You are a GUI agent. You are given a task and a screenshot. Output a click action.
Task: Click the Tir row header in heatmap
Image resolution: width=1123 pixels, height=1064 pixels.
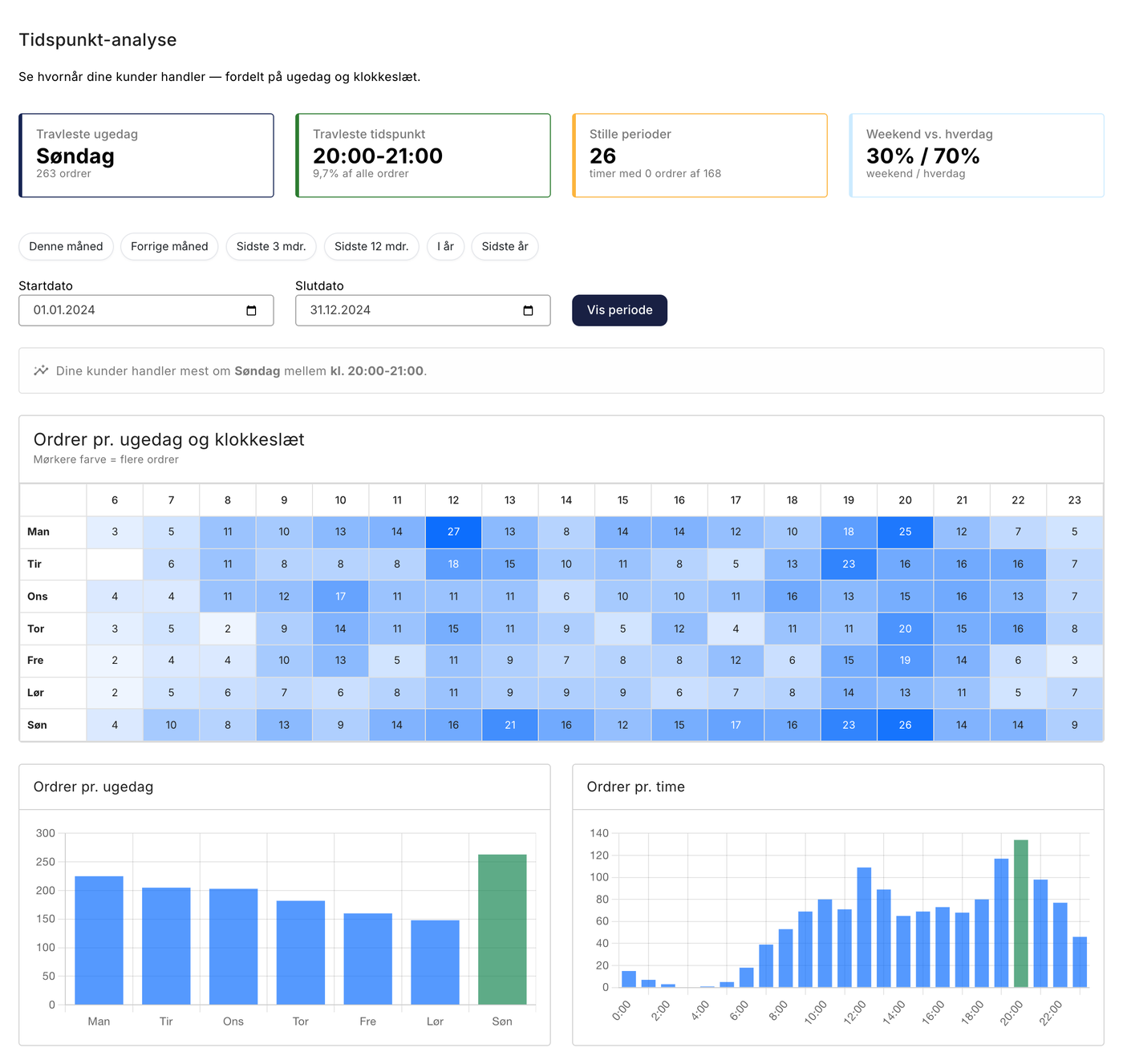(x=53, y=564)
